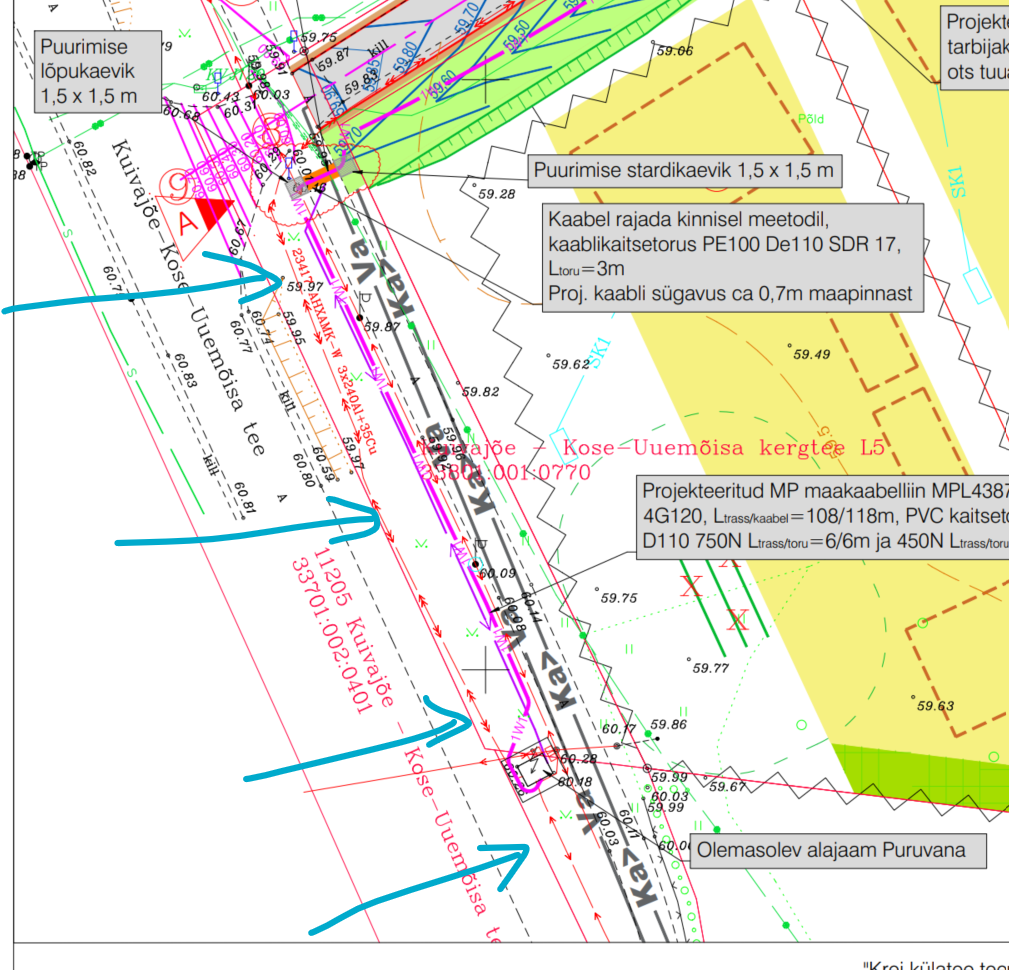Click the elevation point labeled 59.63
The image size is (1009, 970).
(x=935, y=706)
